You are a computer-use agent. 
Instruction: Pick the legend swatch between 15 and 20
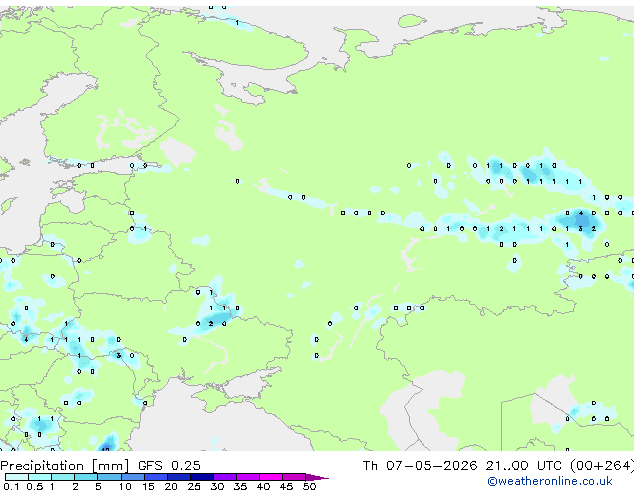point(155,477)
